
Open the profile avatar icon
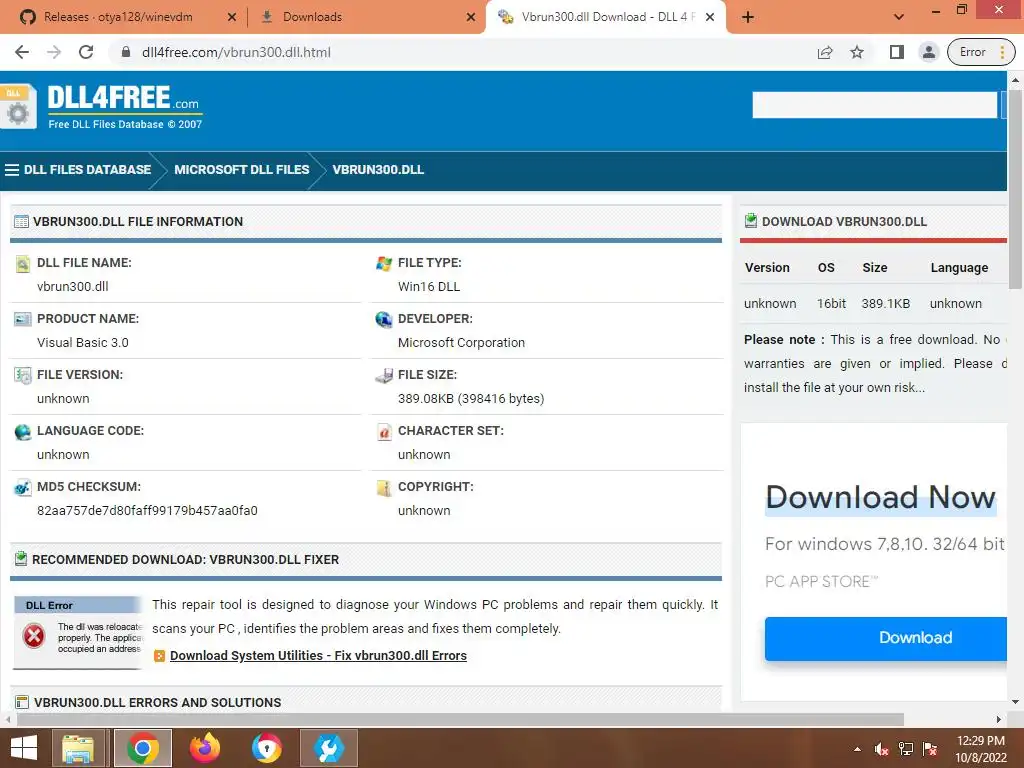(x=928, y=52)
